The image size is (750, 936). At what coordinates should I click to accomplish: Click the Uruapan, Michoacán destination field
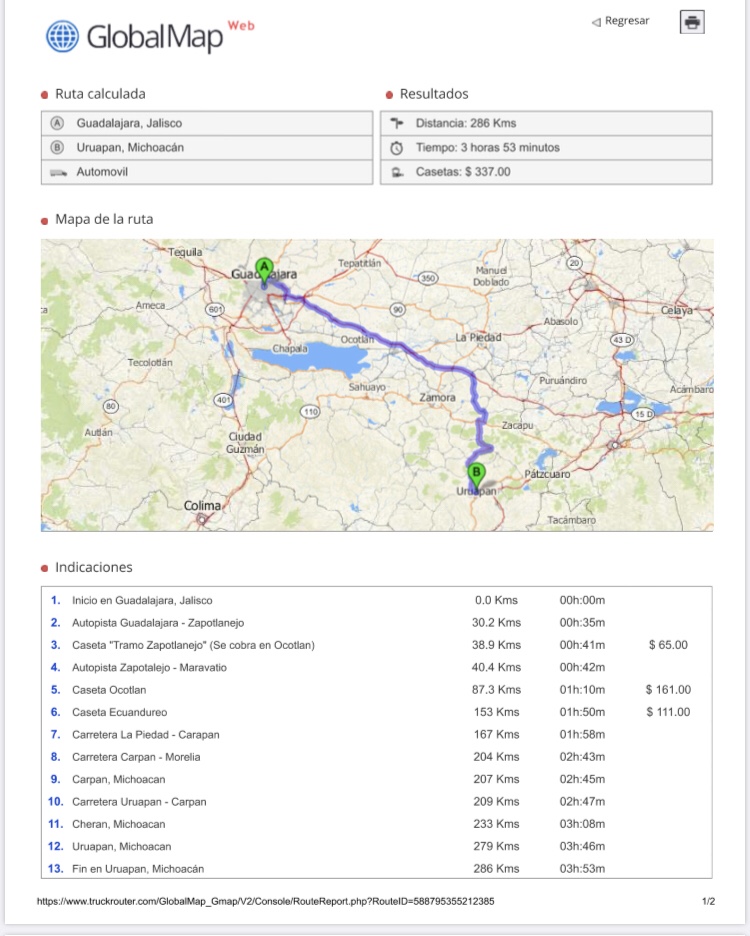click(130, 147)
